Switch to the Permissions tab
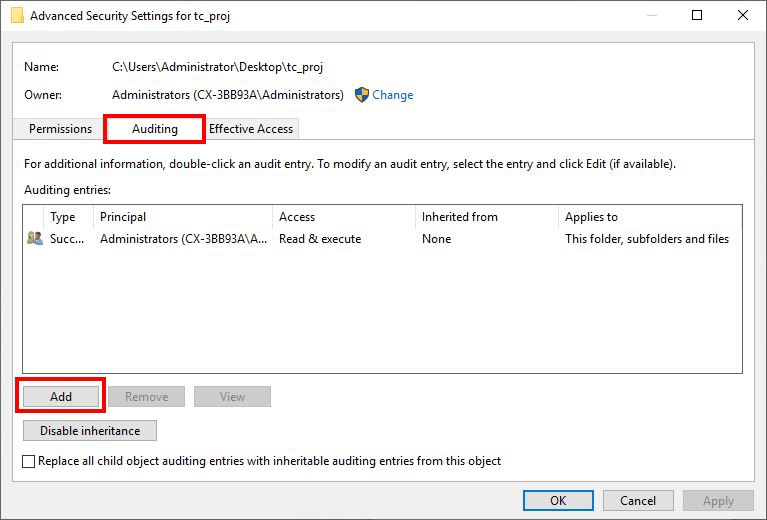This screenshot has width=767, height=520. click(60, 129)
